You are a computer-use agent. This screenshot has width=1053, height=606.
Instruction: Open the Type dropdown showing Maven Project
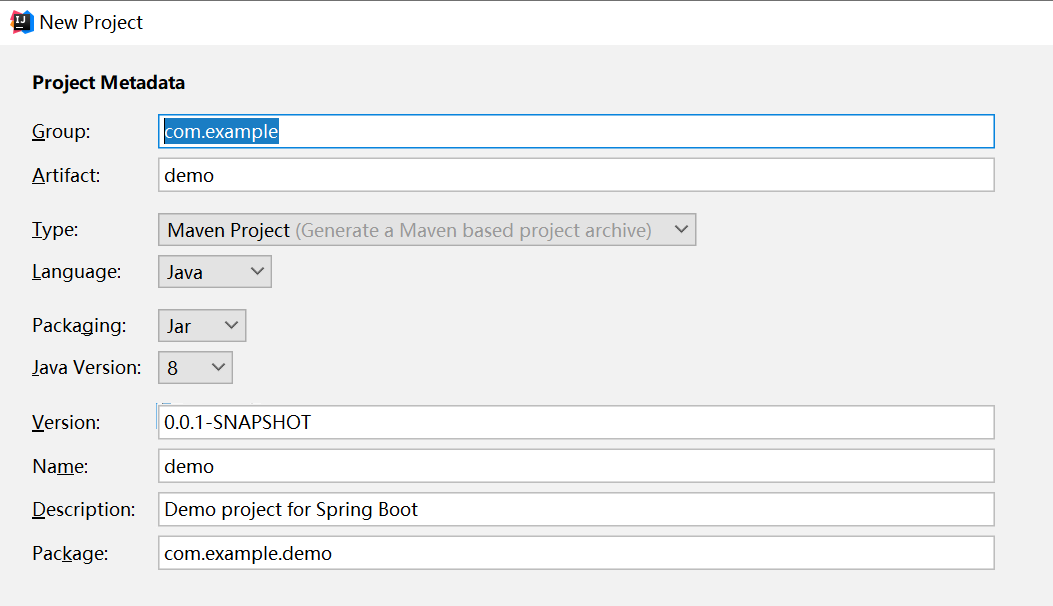427,230
